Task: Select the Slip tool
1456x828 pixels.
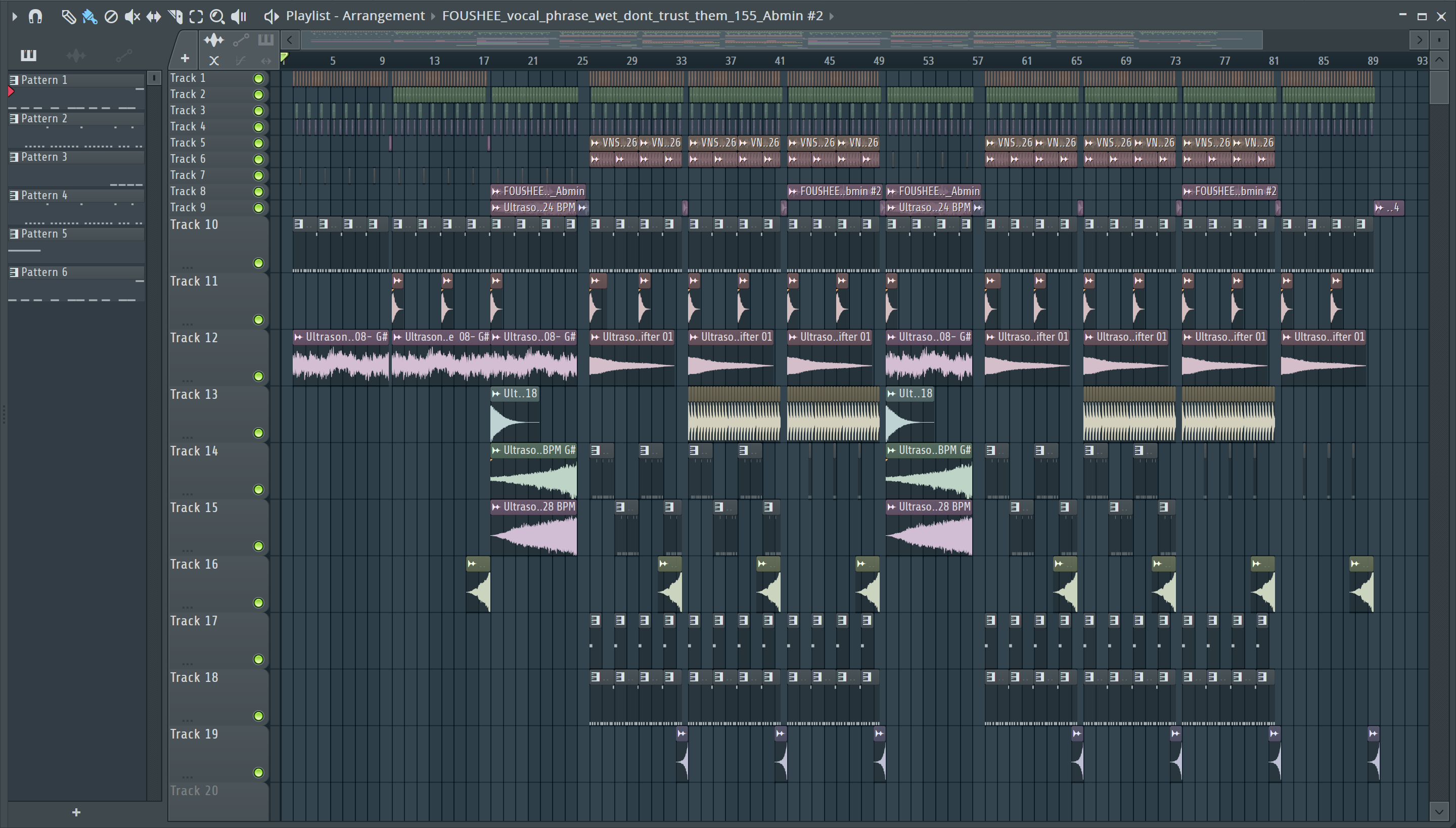Action: (x=154, y=17)
